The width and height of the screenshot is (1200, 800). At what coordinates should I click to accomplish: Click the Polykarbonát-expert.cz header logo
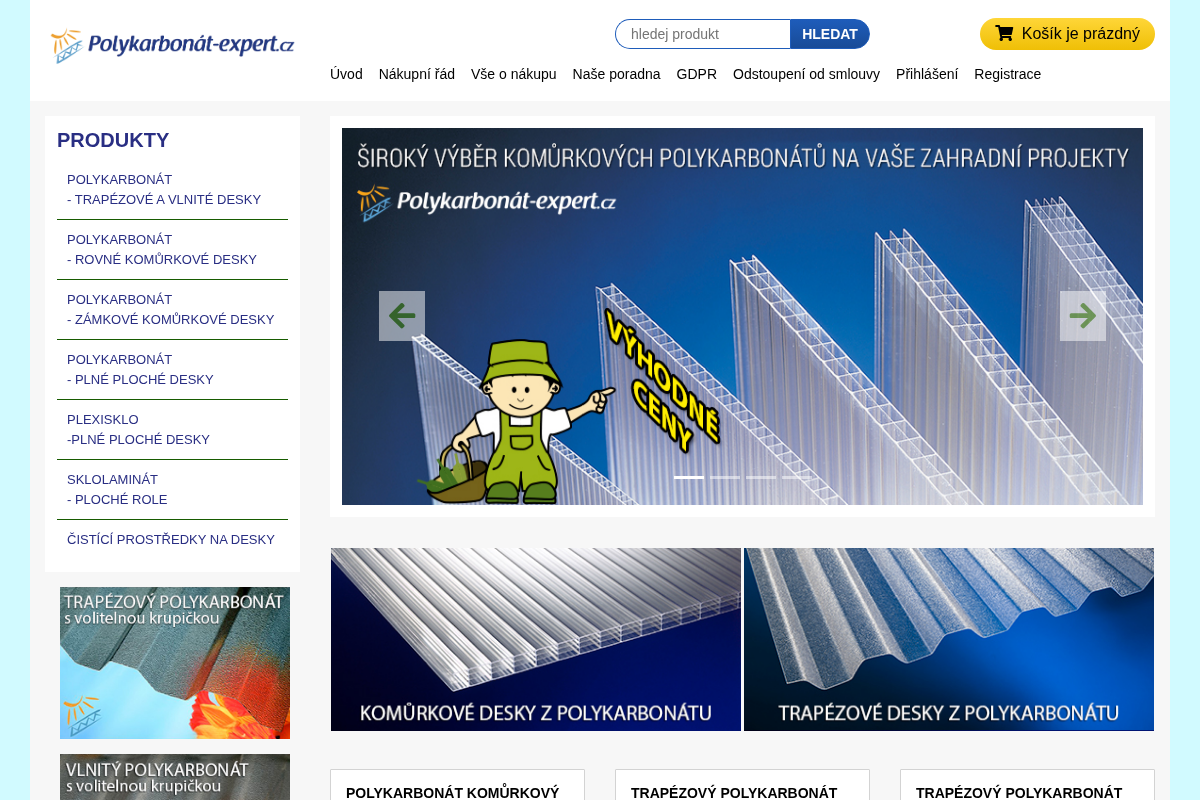click(x=172, y=46)
